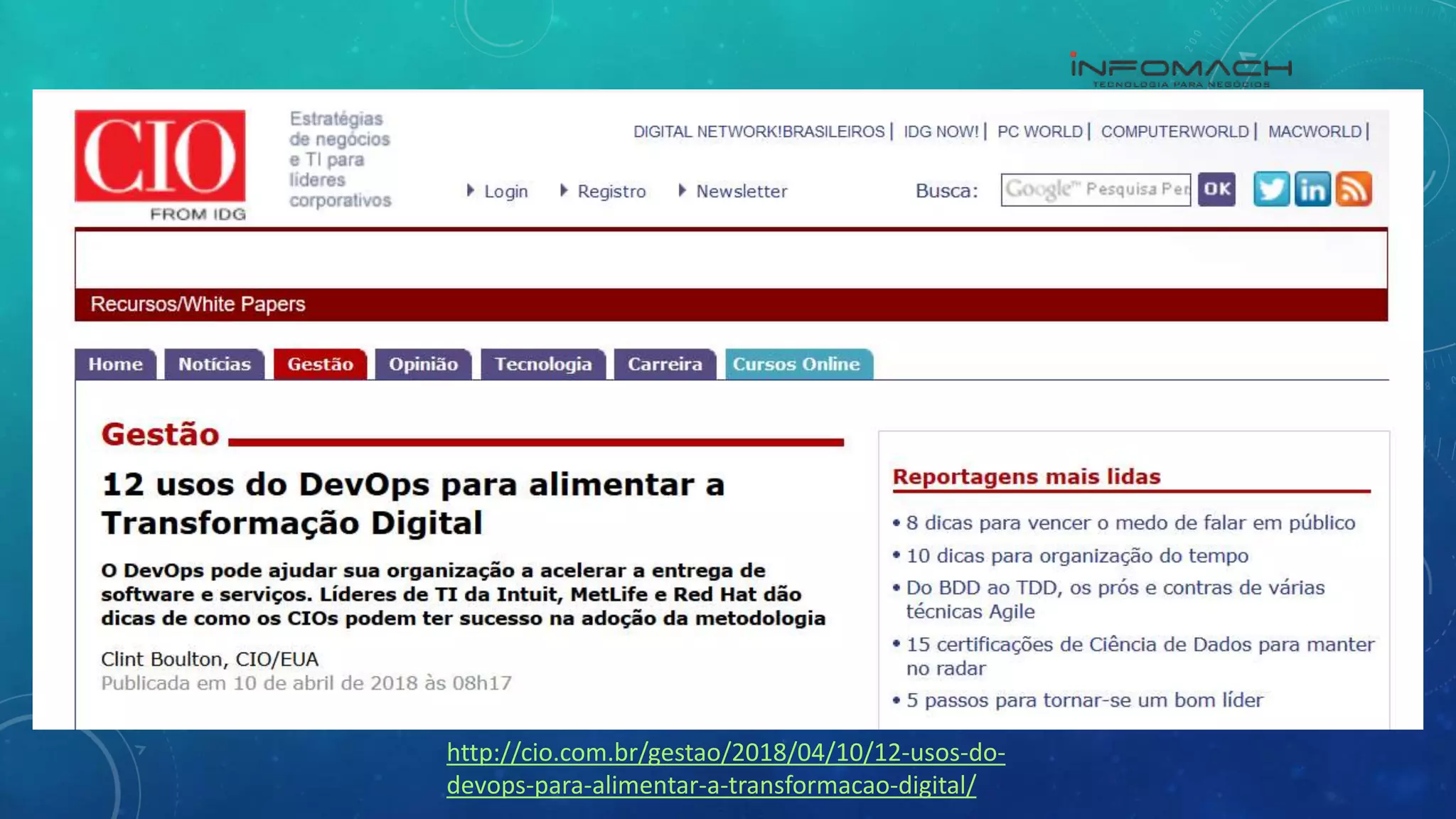Open the Twitter icon link

pyautogui.click(x=1271, y=189)
